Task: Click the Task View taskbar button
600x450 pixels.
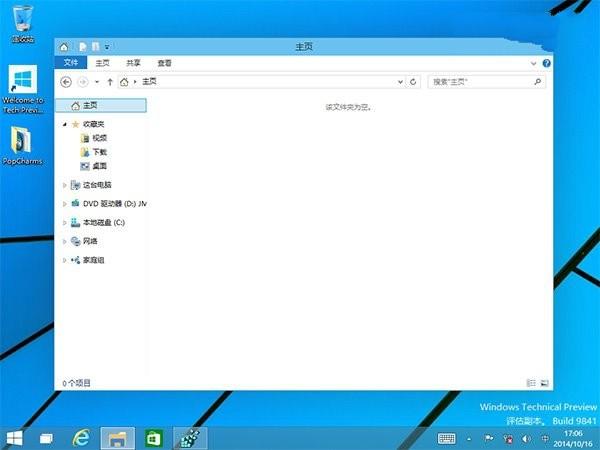Action: (x=46, y=438)
